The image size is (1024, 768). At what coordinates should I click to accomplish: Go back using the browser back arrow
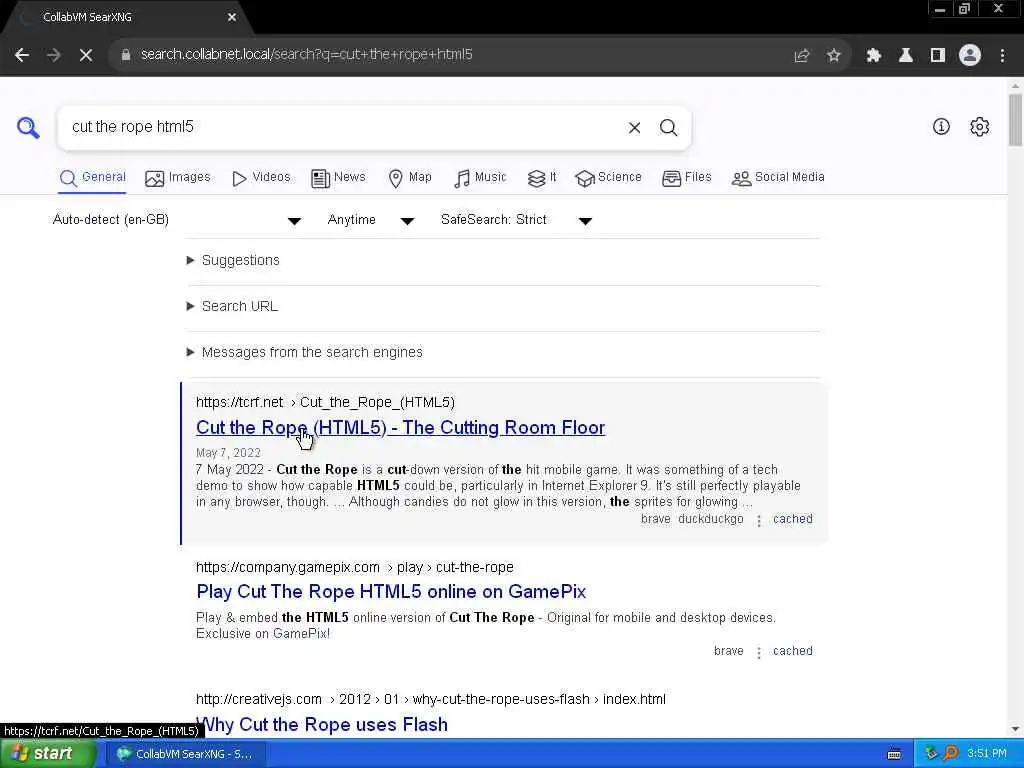pyautogui.click(x=22, y=55)
